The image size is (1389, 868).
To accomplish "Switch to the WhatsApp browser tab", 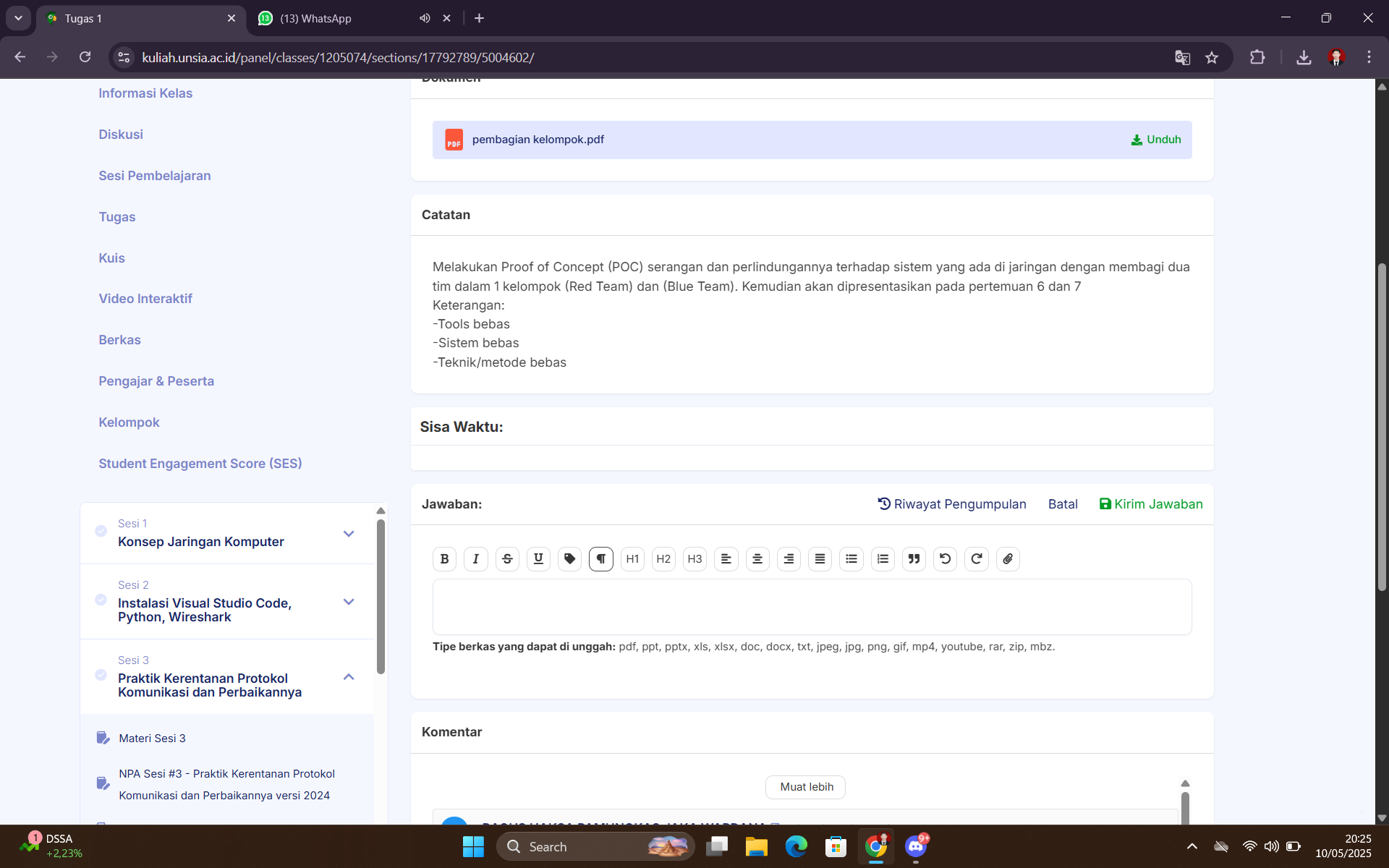I will click(x=316, y=18).
